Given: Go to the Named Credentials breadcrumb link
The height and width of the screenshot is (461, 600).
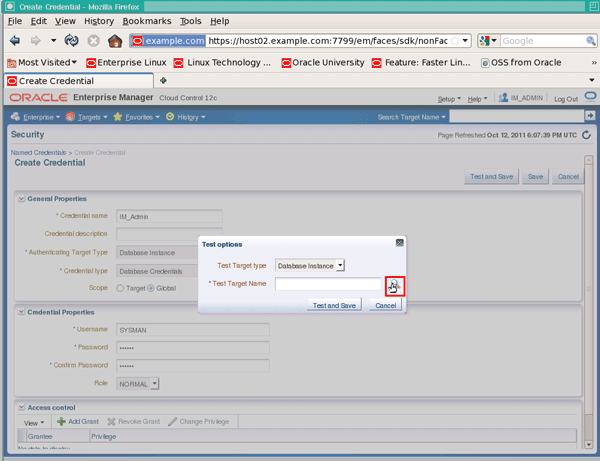Looking at the screenshot, I should (38, 152).
